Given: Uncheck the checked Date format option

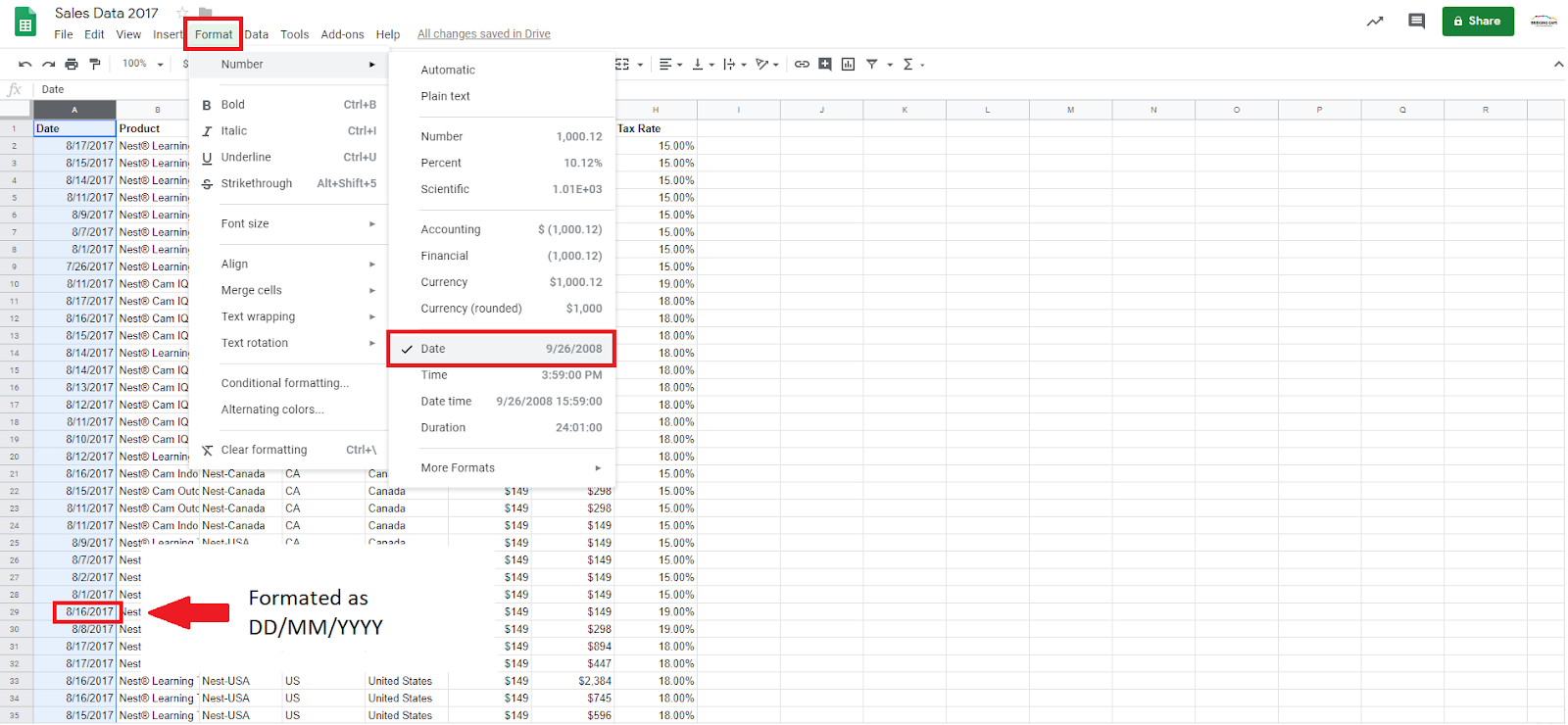Looking at the screenshot, I should pos(502,349).
